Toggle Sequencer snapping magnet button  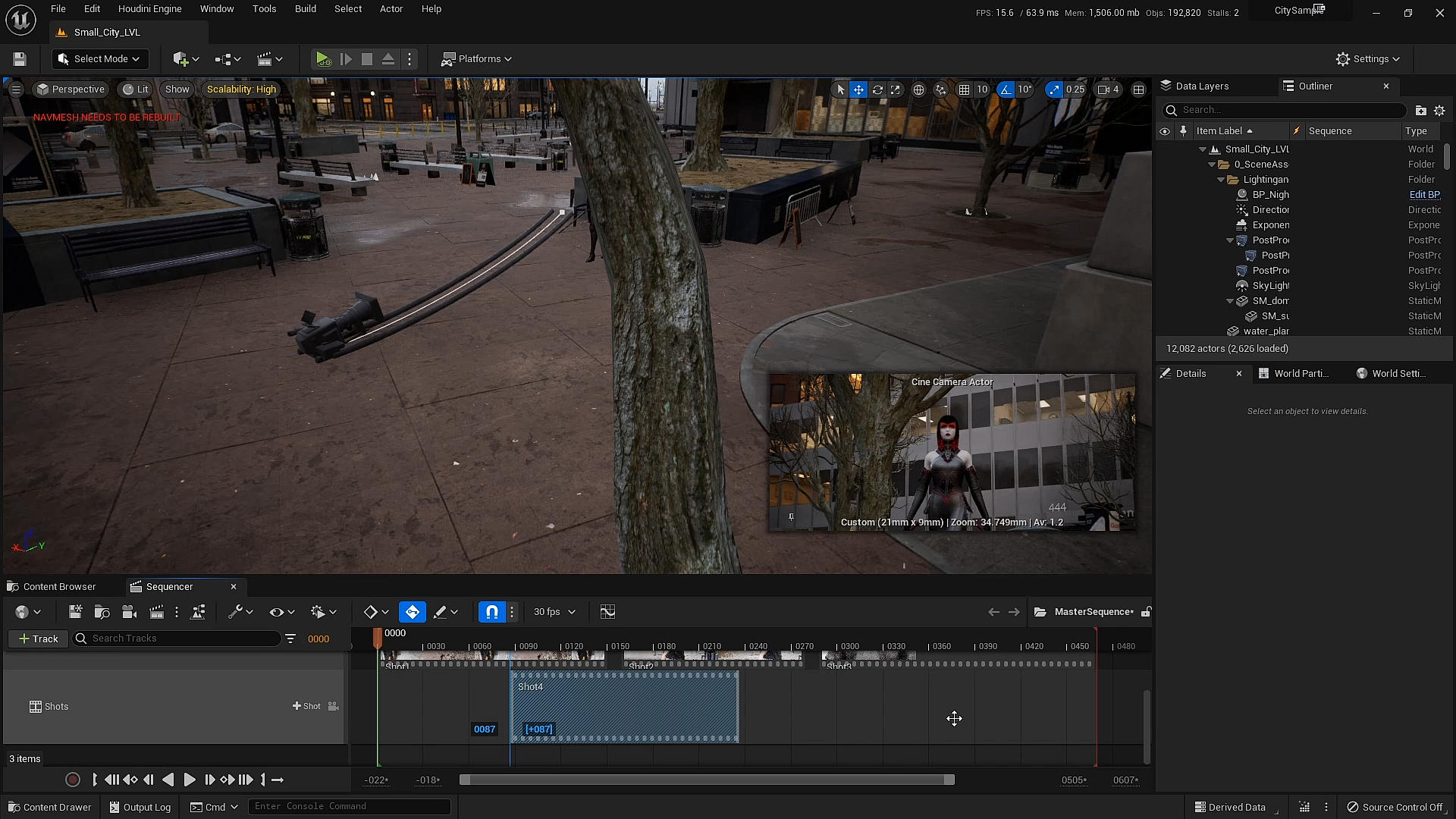492,612
